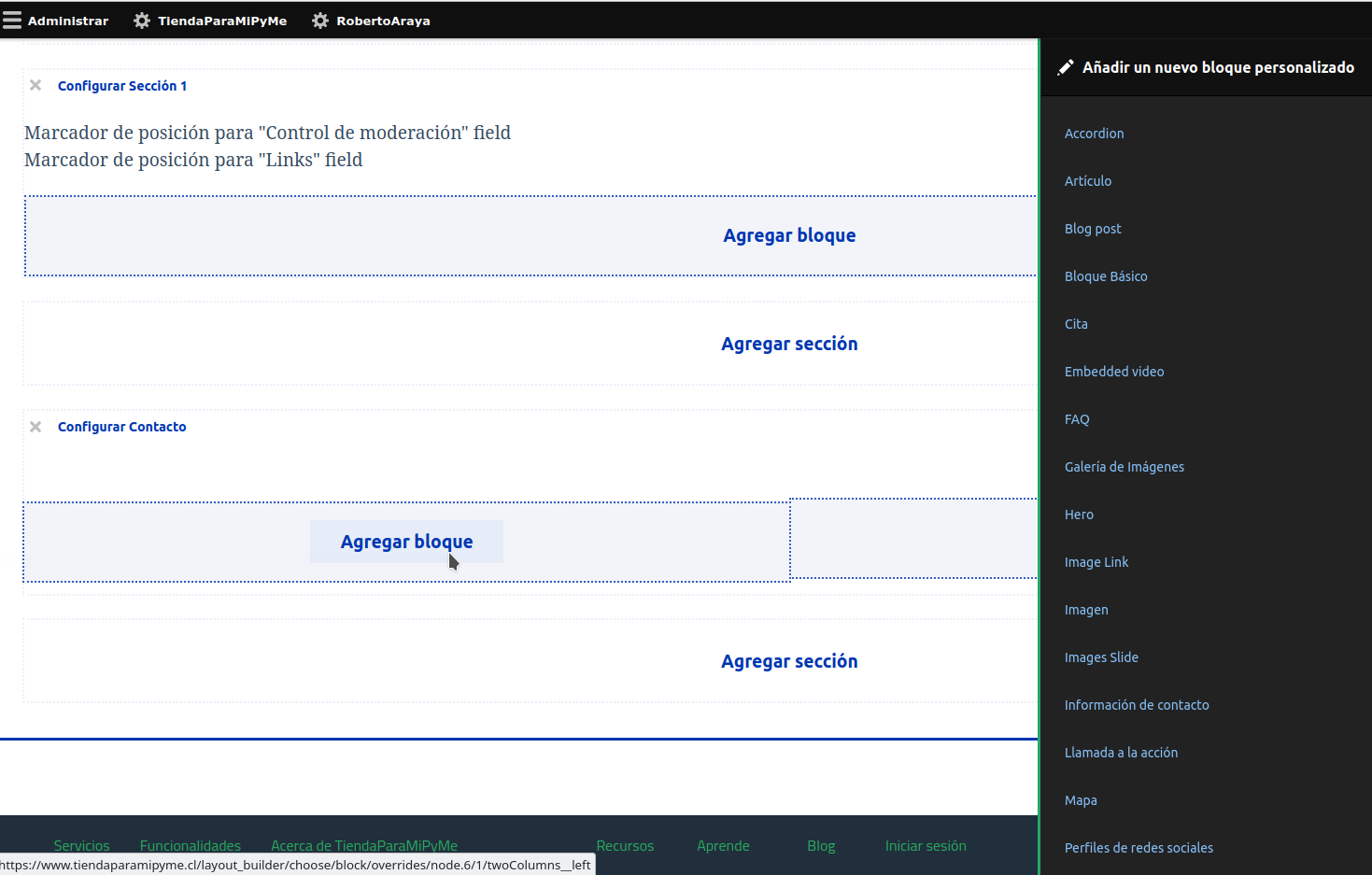The height and width of the screenshot is (875, 1372).
Task: Click the gear icon beside TiendaParaMiPyMe
Action: 142,21
